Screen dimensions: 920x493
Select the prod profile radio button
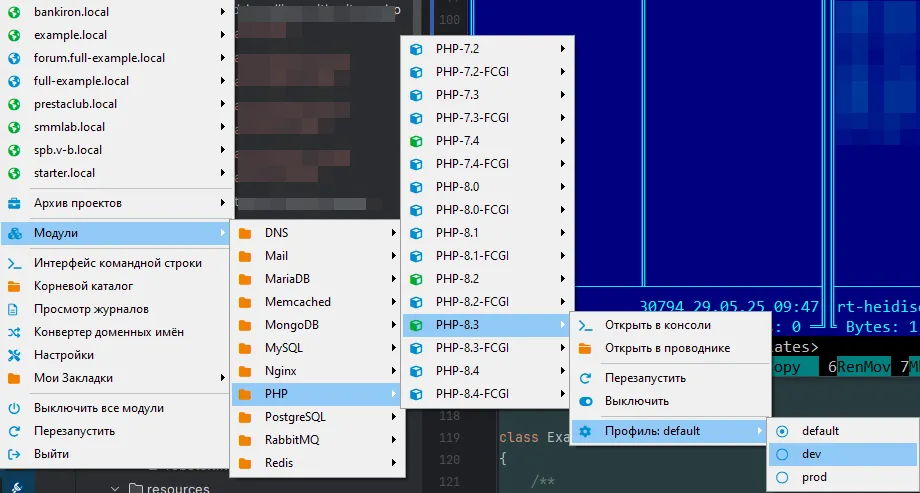point(782,478)
